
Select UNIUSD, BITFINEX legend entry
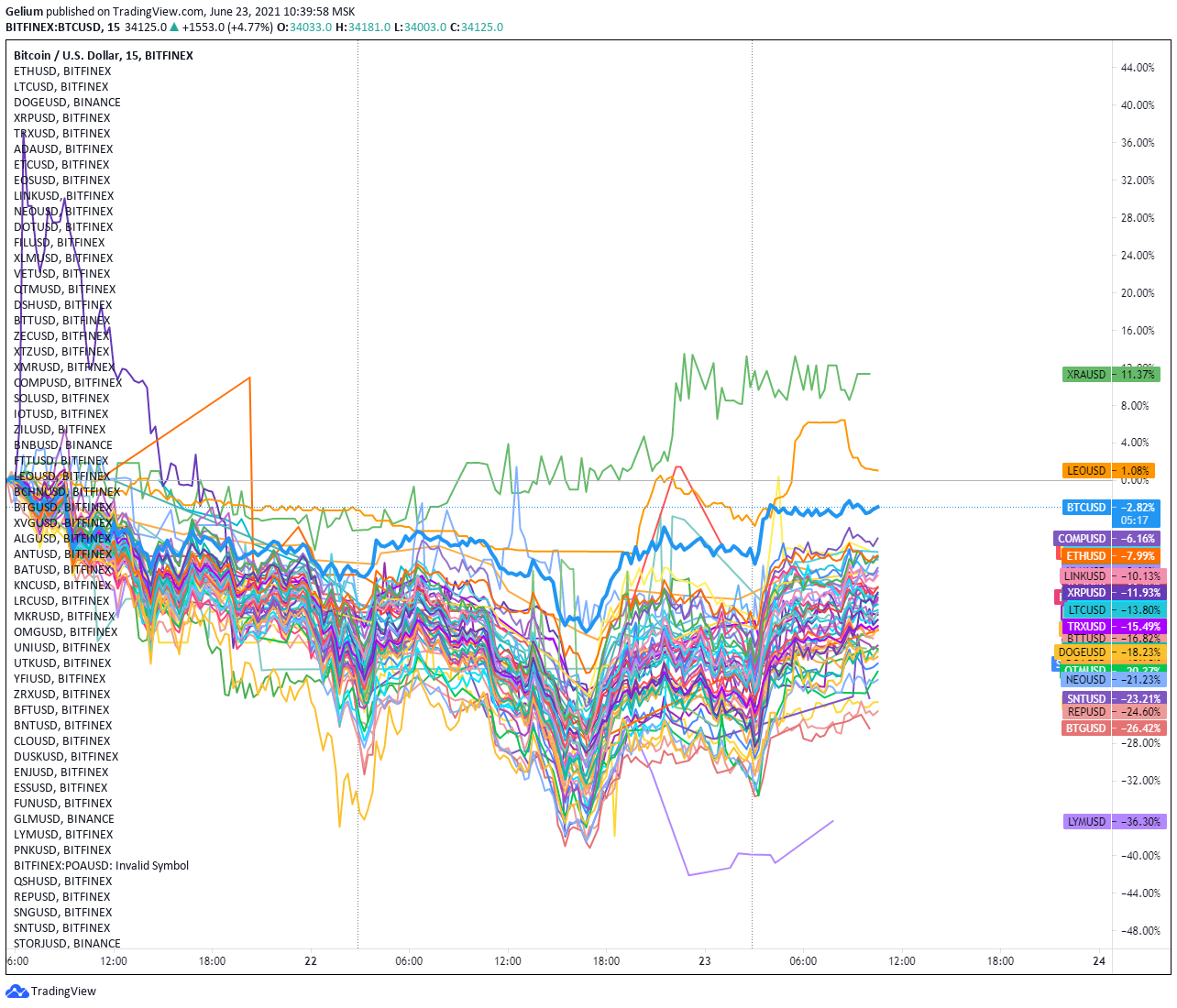tap(62, 647)
